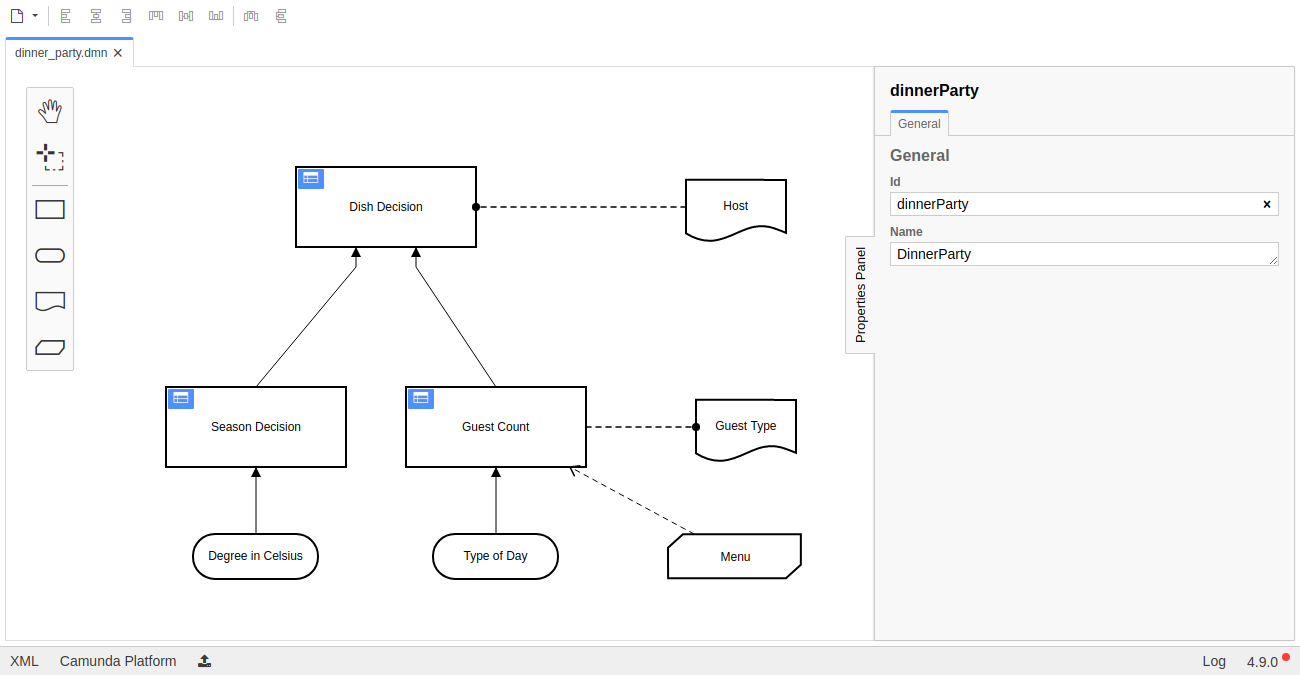
Task: Activate the hand tool in palette
Action: pos(50,111)
